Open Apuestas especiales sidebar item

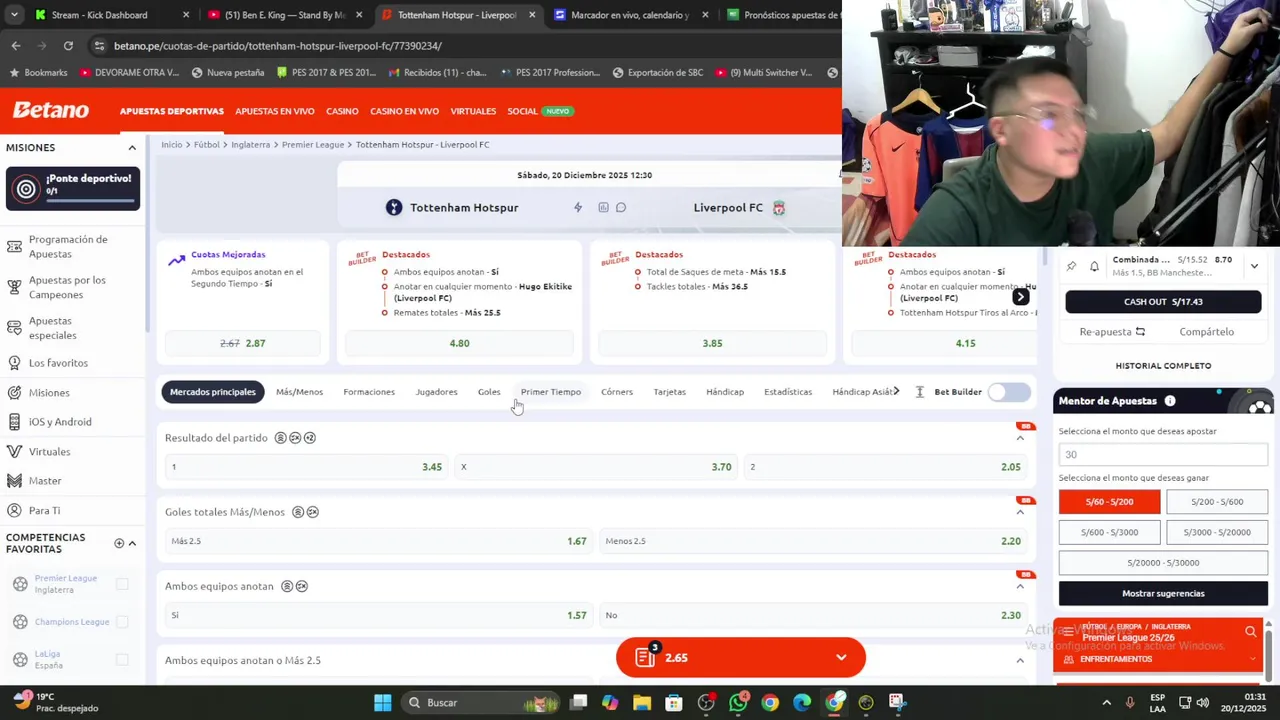tap(52, 328)
